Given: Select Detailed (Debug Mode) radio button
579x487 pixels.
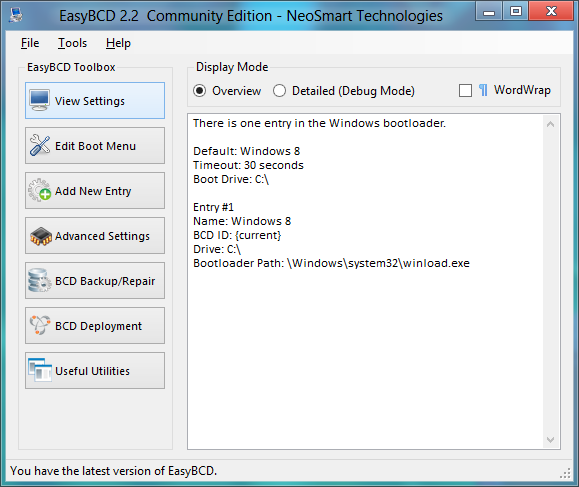Looking at the screenshot, I should coord(279,91).
